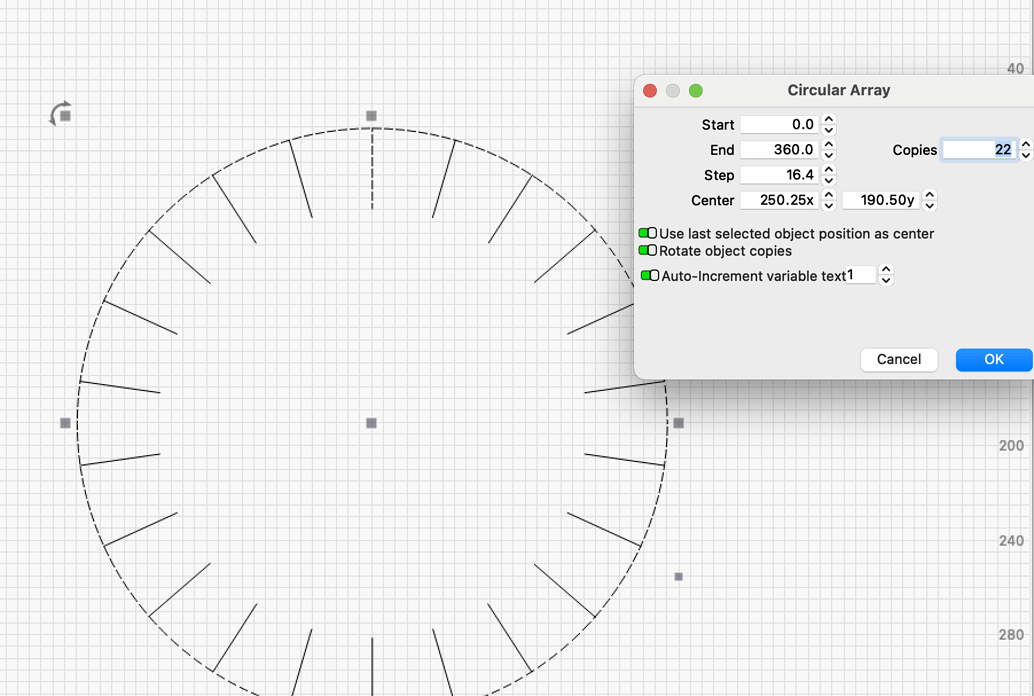This screenshot has width=1034, height=696.
Task: Decrease the Step value using its stepper
Action: pos(828,179)
